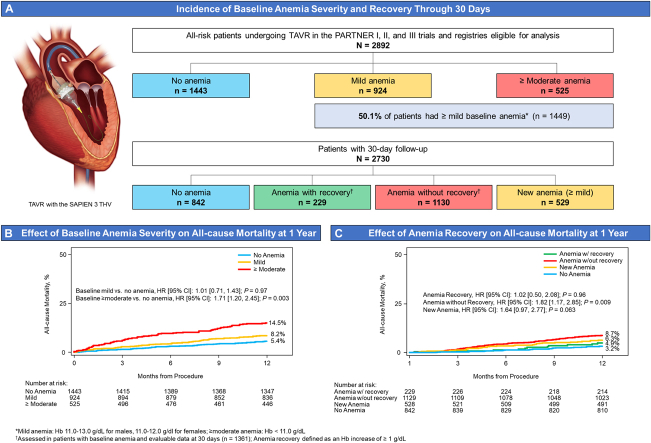Click the panel C letter badge

(337, 235)
